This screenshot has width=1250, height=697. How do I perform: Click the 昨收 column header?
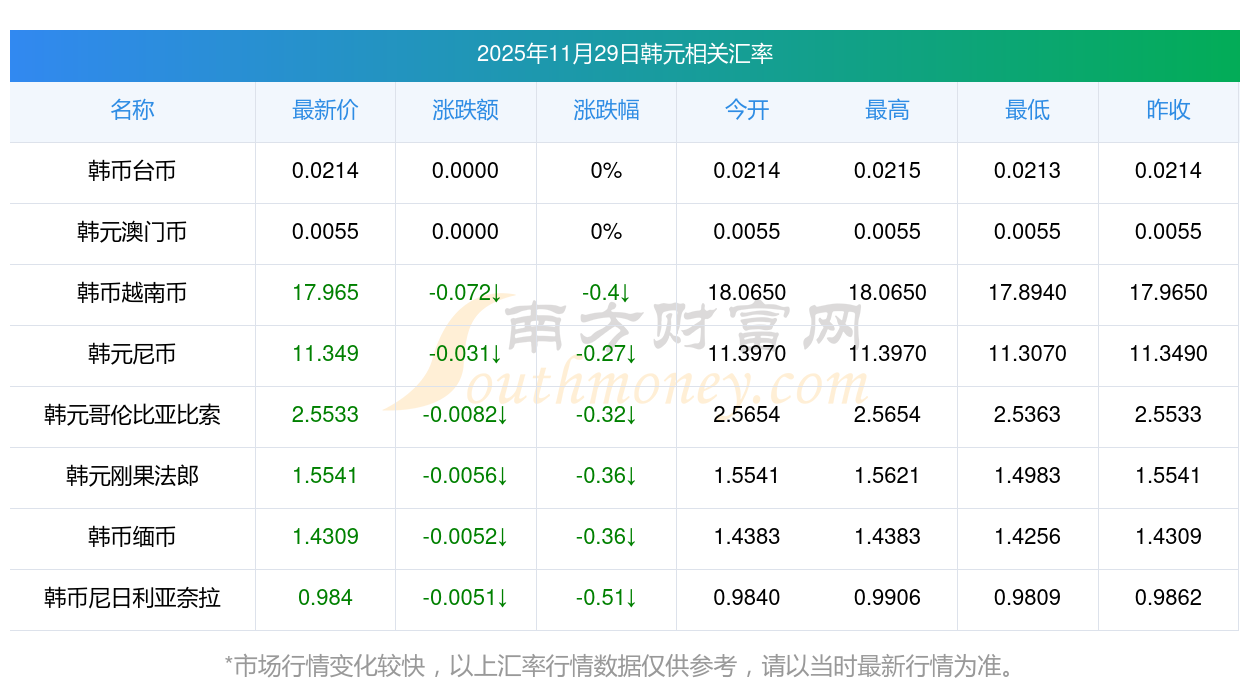click(x=1168, y=110)
